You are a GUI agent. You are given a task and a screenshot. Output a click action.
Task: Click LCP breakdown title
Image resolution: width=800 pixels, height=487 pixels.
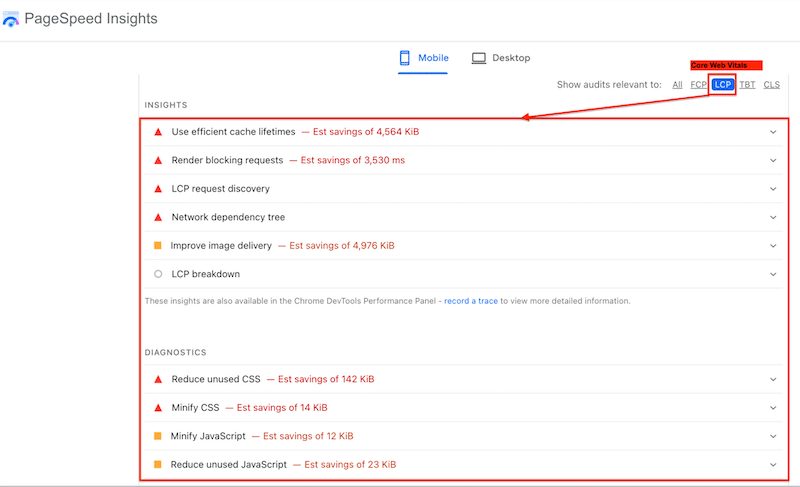[206, 274]
